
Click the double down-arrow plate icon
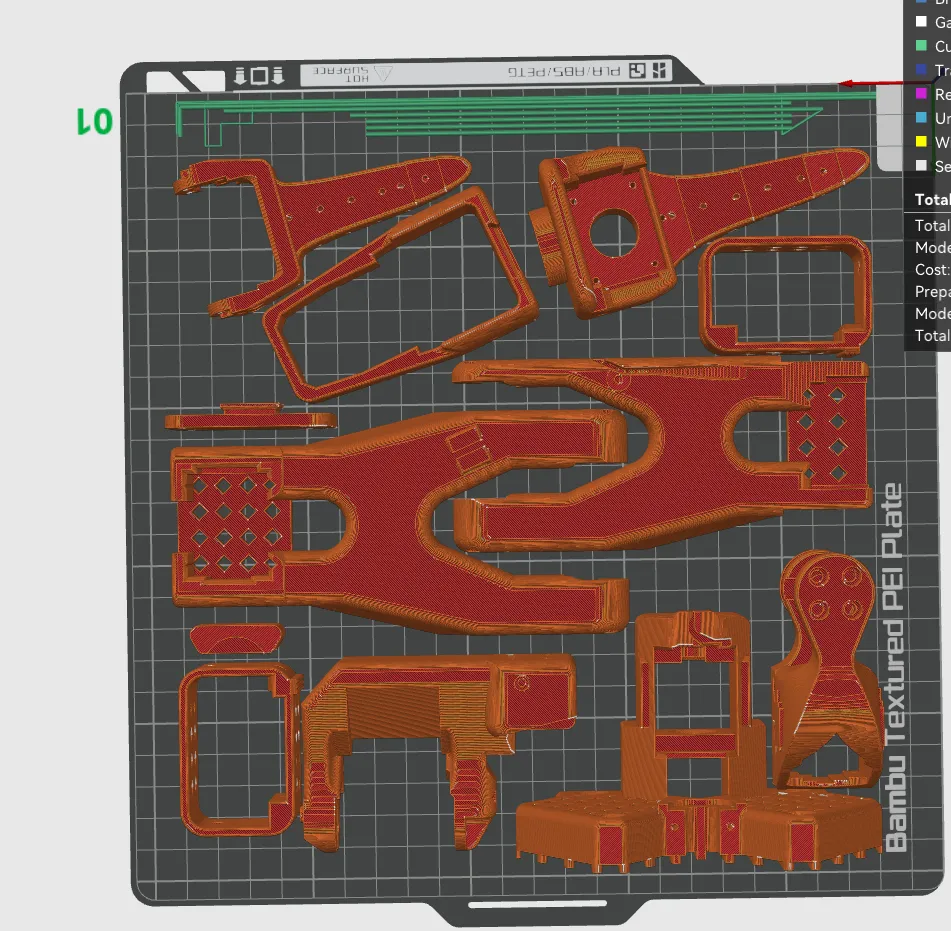[259, 76]
